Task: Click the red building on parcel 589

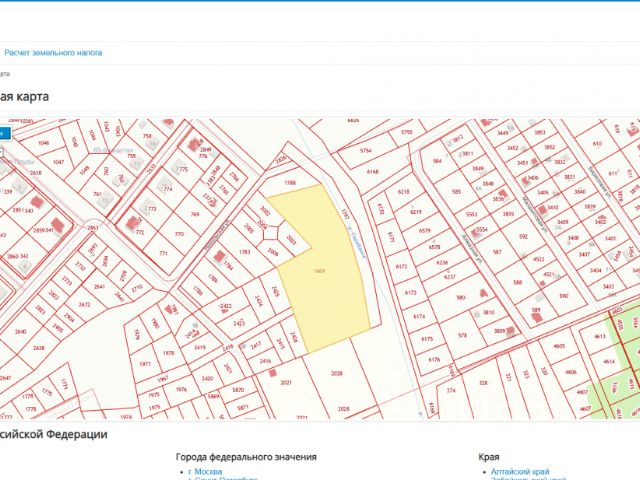Action: click(x=536, y=318)
